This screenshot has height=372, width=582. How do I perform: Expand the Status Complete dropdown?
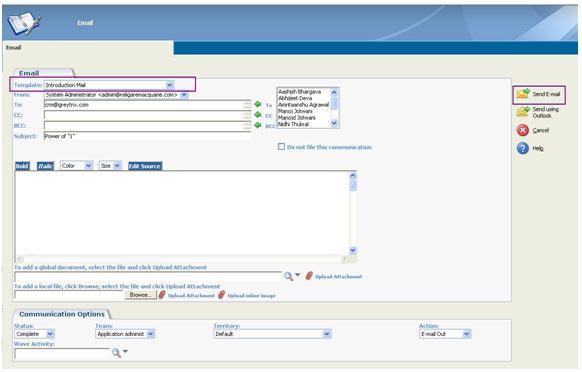click(35, 334)
